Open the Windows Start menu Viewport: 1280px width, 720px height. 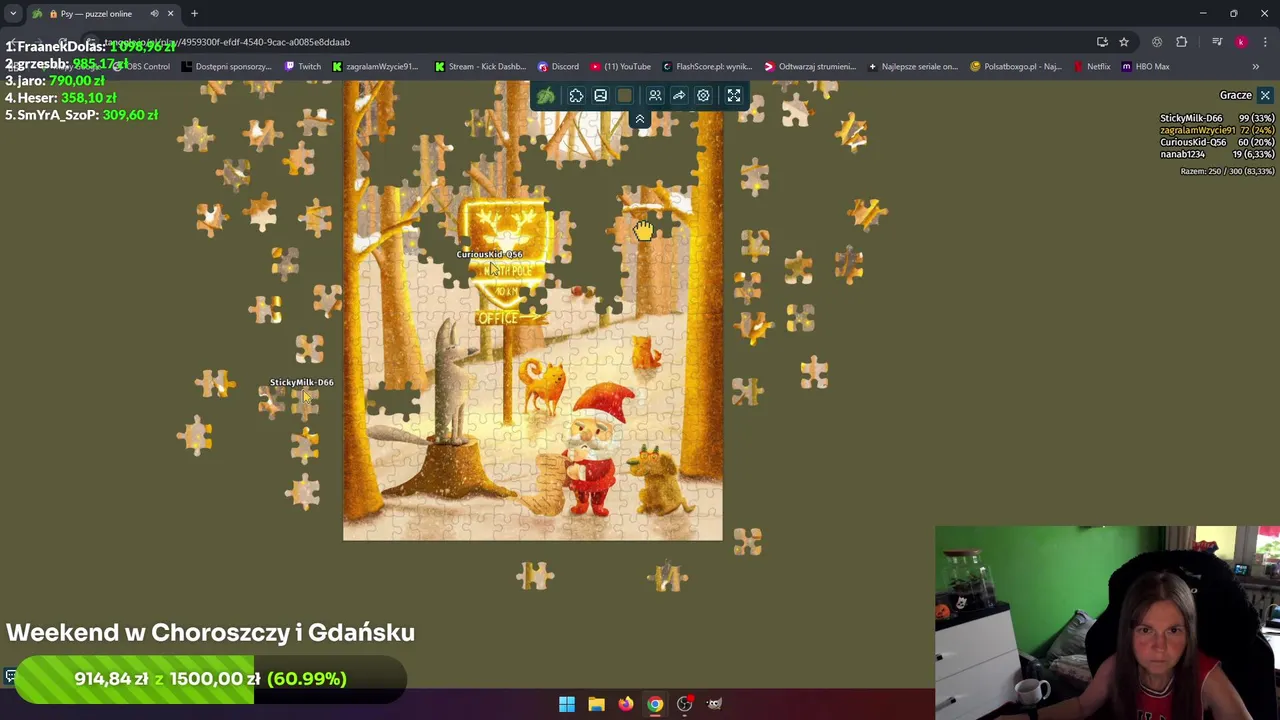click(567, 704)
